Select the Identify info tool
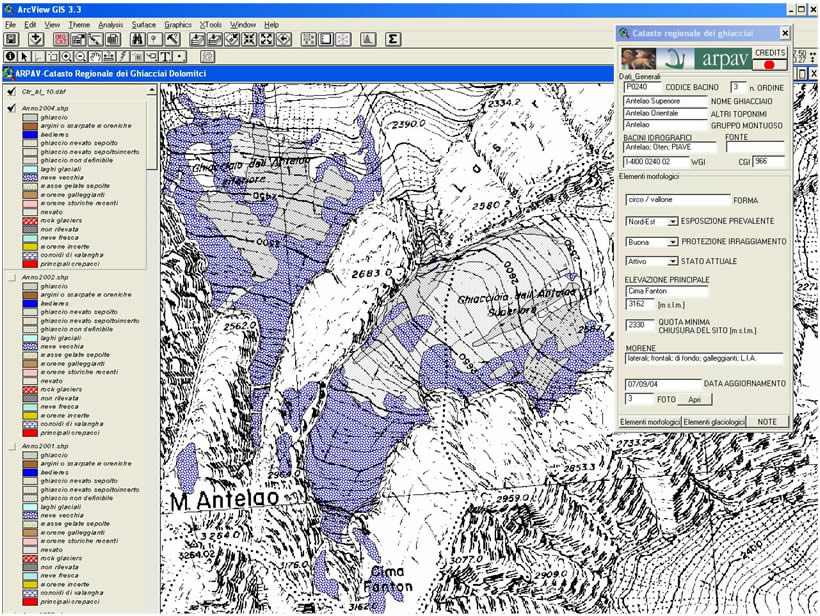The width and height of the screenshot is (820, 616). [10, 56]
